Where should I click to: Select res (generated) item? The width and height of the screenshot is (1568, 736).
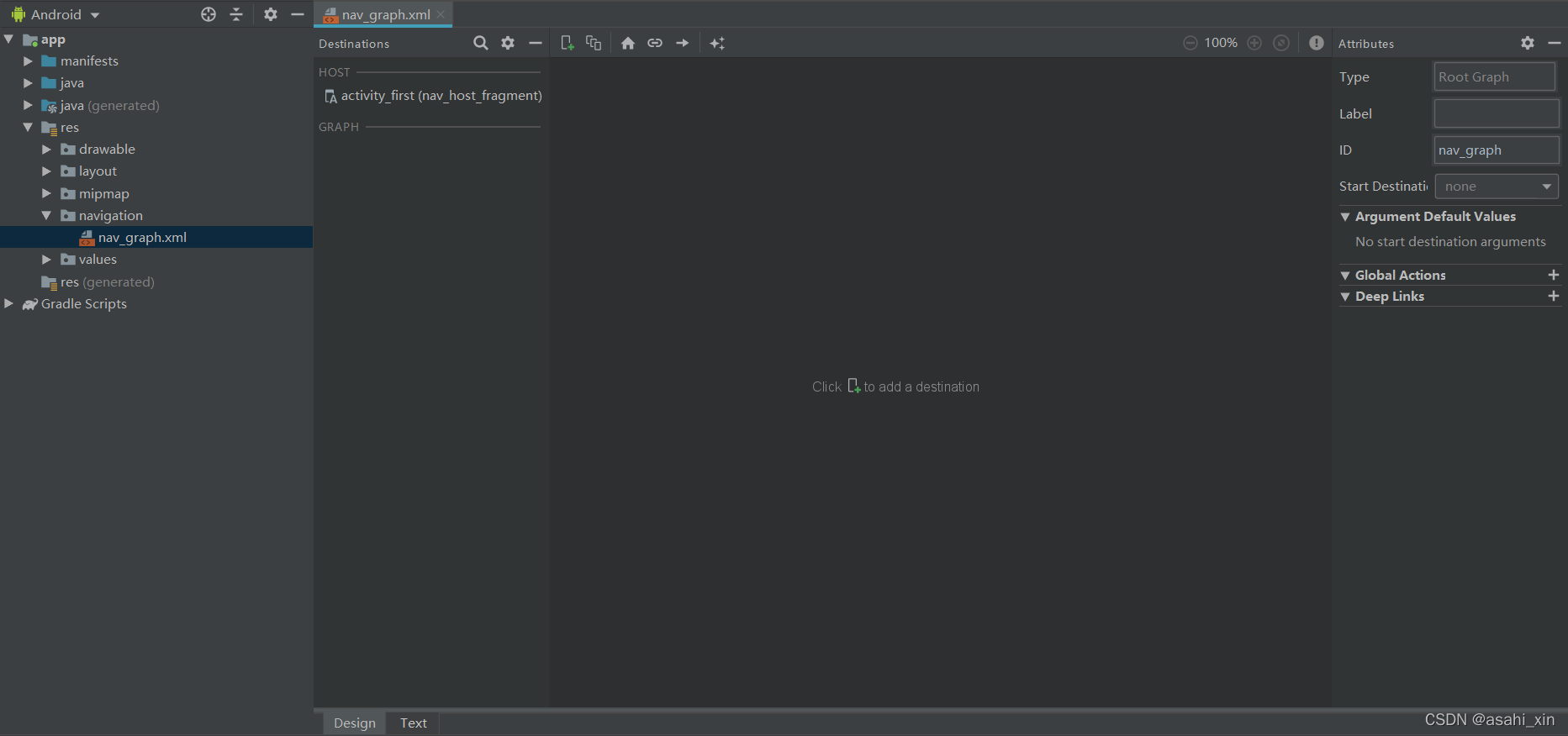(x=98, y=282)
